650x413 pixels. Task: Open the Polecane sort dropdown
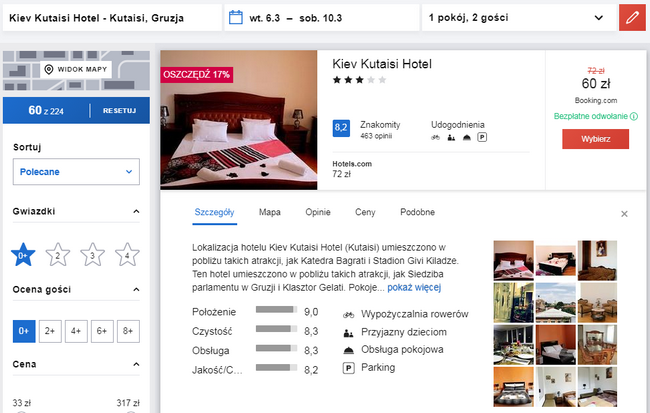[76, 172]
